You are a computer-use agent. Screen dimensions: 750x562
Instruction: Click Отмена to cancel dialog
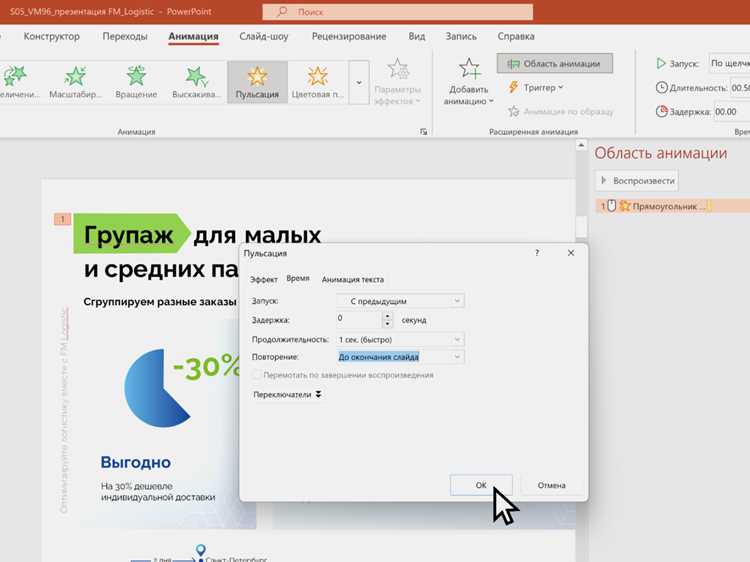point(551,485)
